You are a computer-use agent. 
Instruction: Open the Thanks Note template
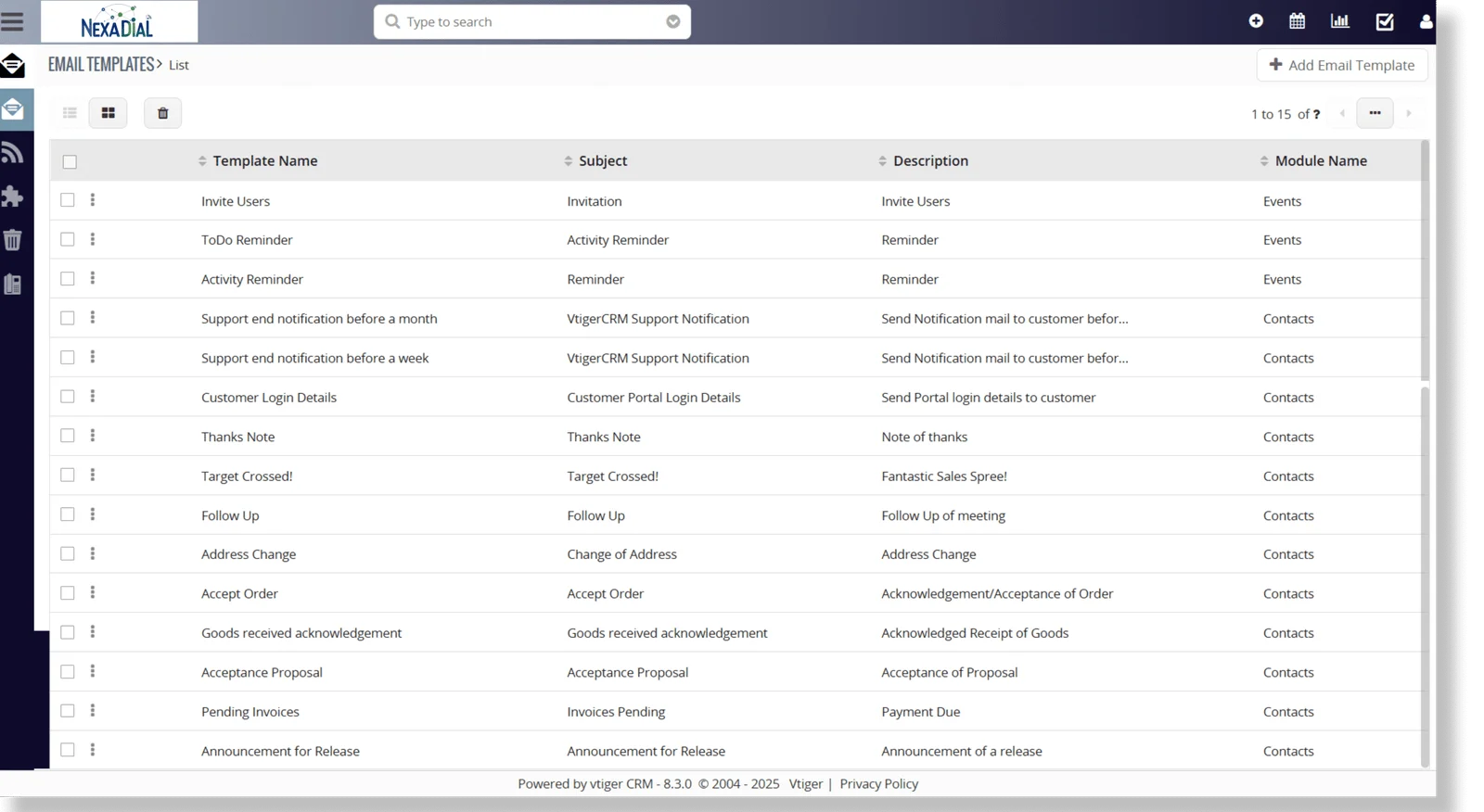click(x=238, y=437)
